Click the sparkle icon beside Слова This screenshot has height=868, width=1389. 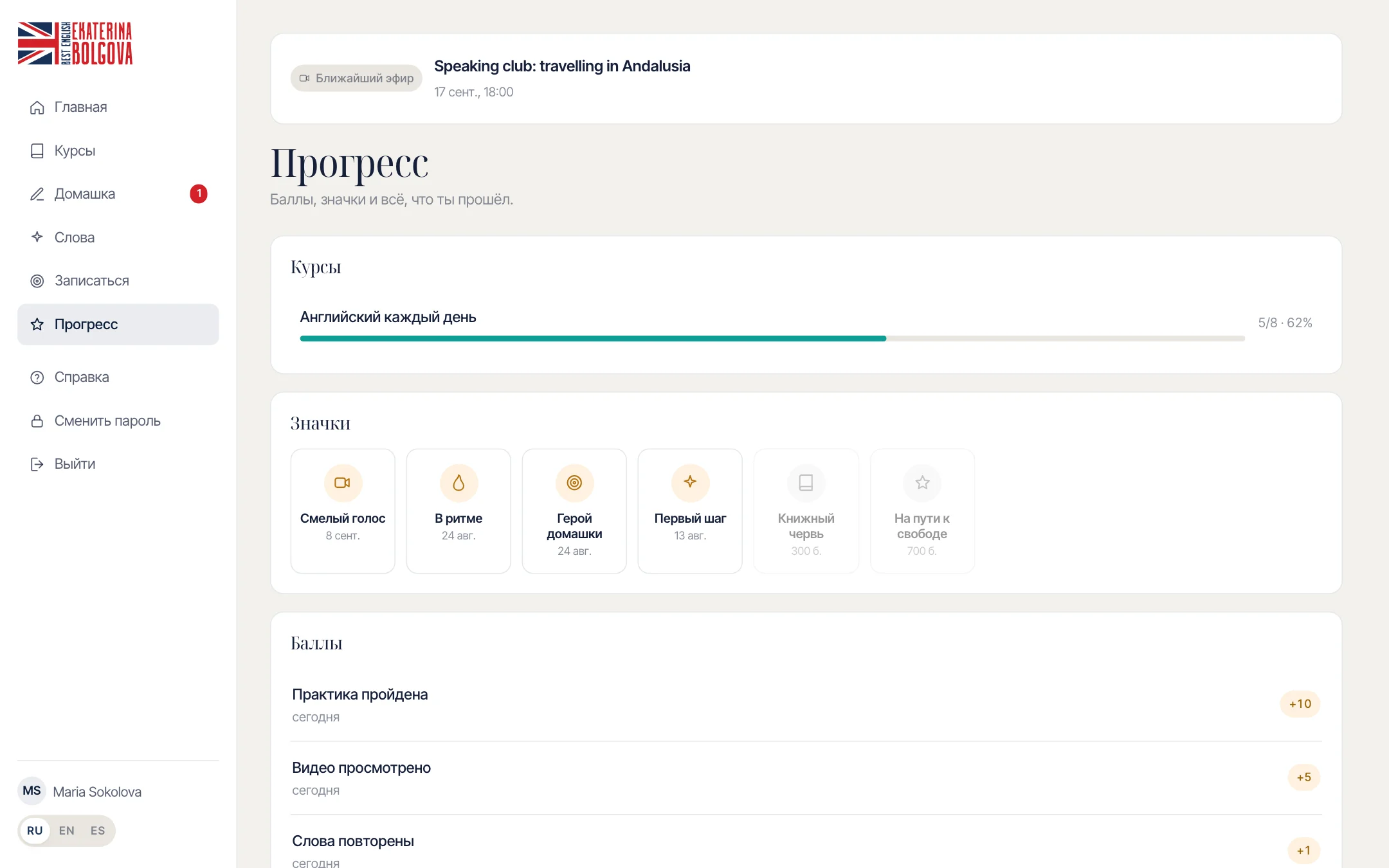tap(37, 237)
